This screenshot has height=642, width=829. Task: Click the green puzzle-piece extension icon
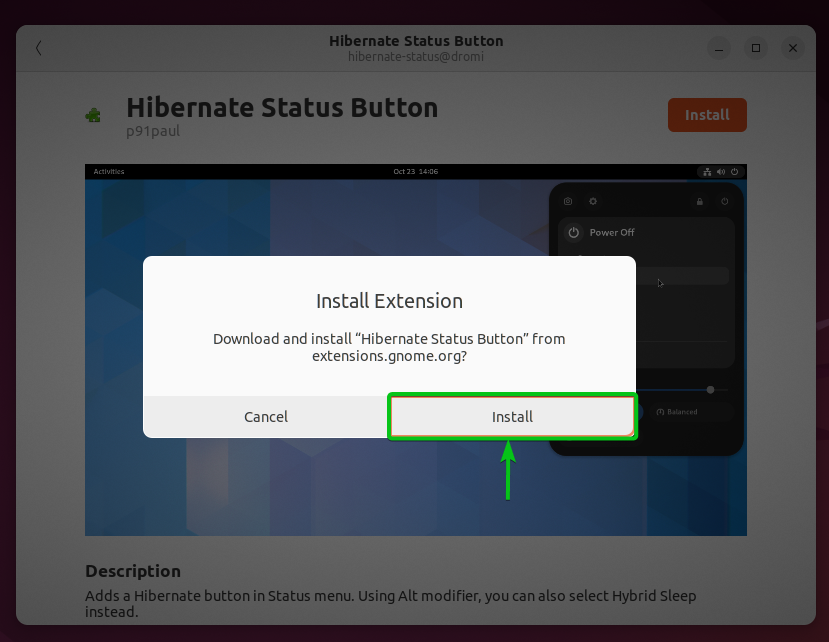93,115
